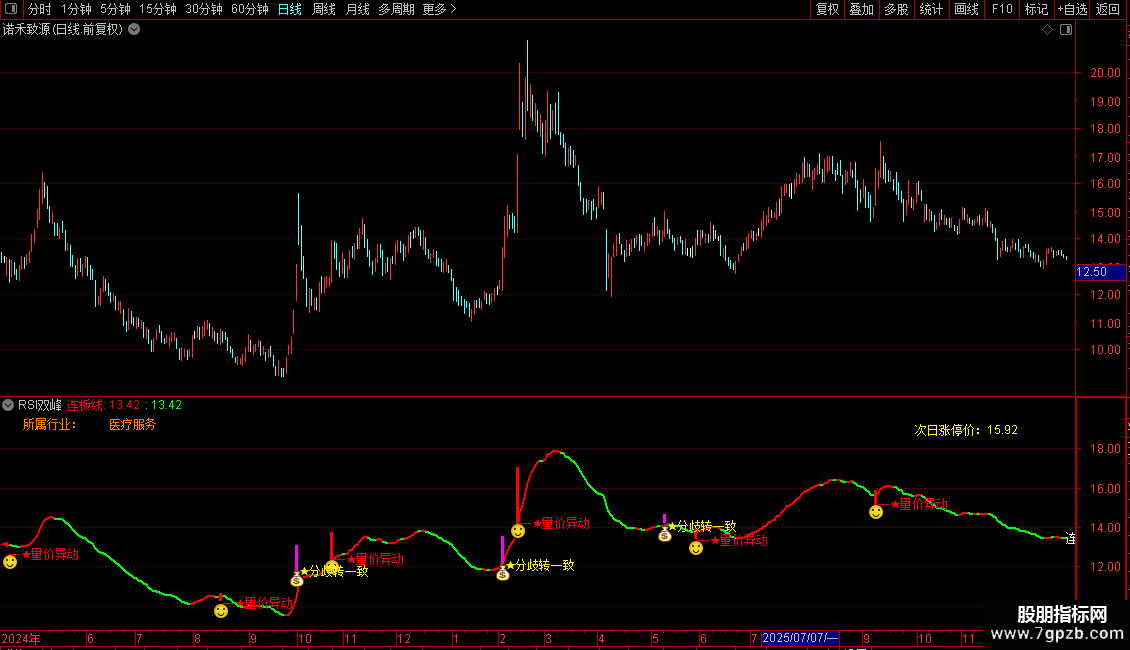This screenshot has height=650, width=1130.
Task: Select the 30分钟 period
Action: pos(204,9)
